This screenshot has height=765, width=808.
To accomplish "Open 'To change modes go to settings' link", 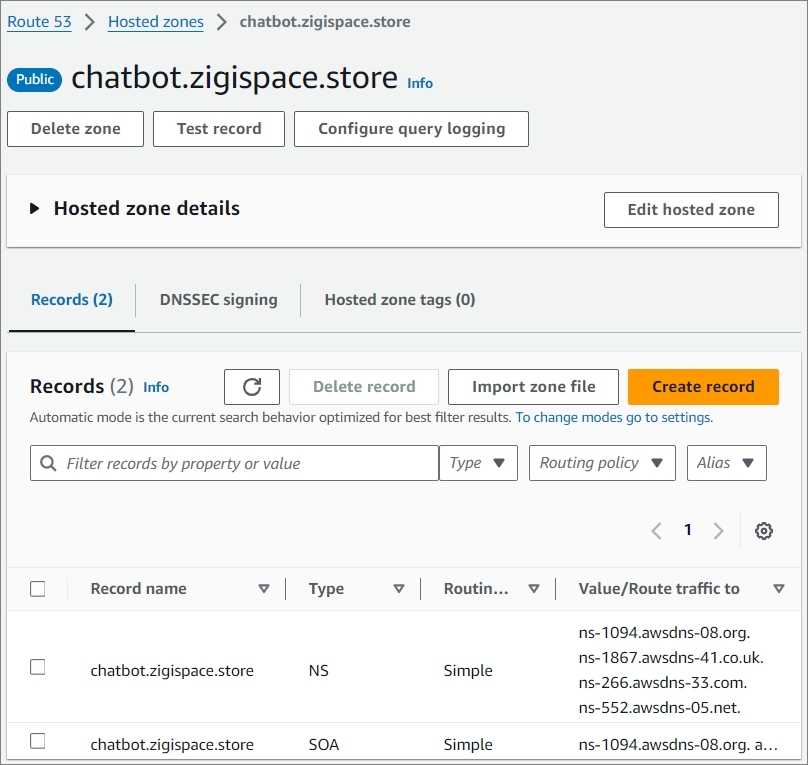I will (614, 417).
